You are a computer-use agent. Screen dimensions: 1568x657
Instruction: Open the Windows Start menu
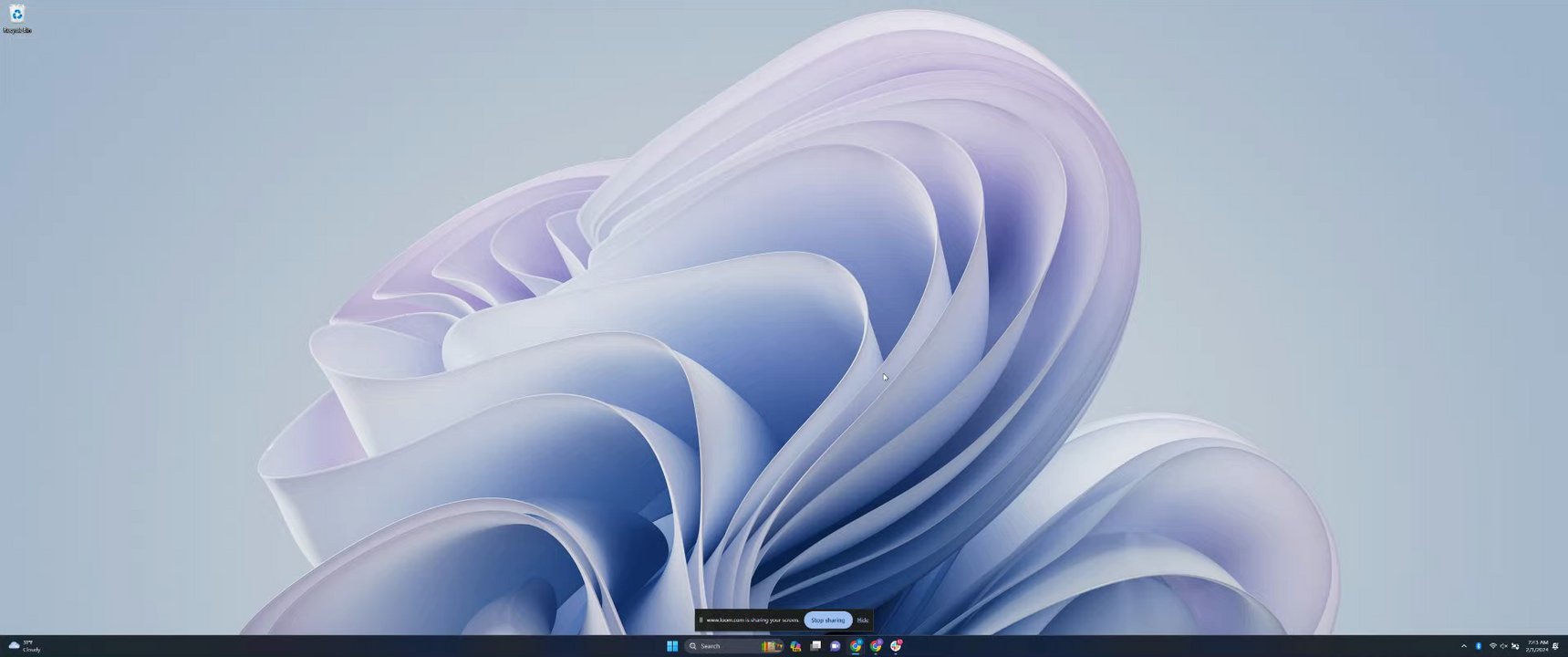[x=672, y=646]
